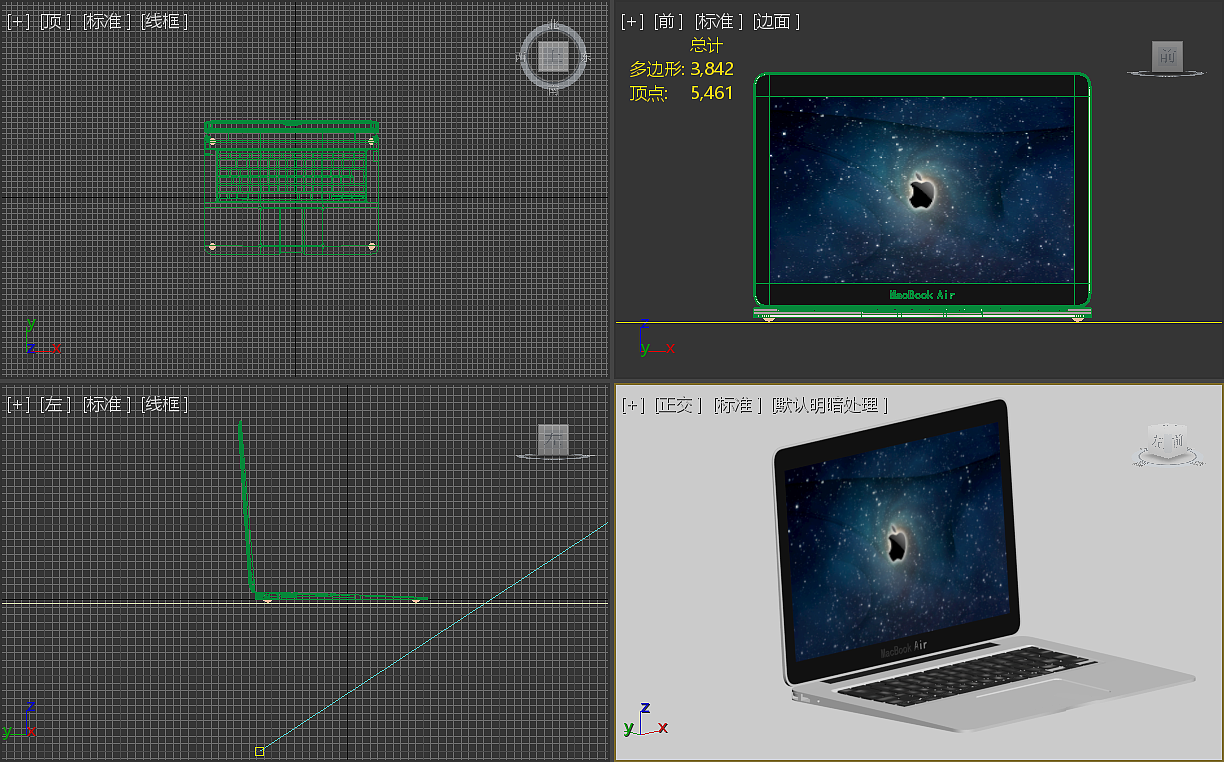Open the [顶] view label menu

point(55,21)
